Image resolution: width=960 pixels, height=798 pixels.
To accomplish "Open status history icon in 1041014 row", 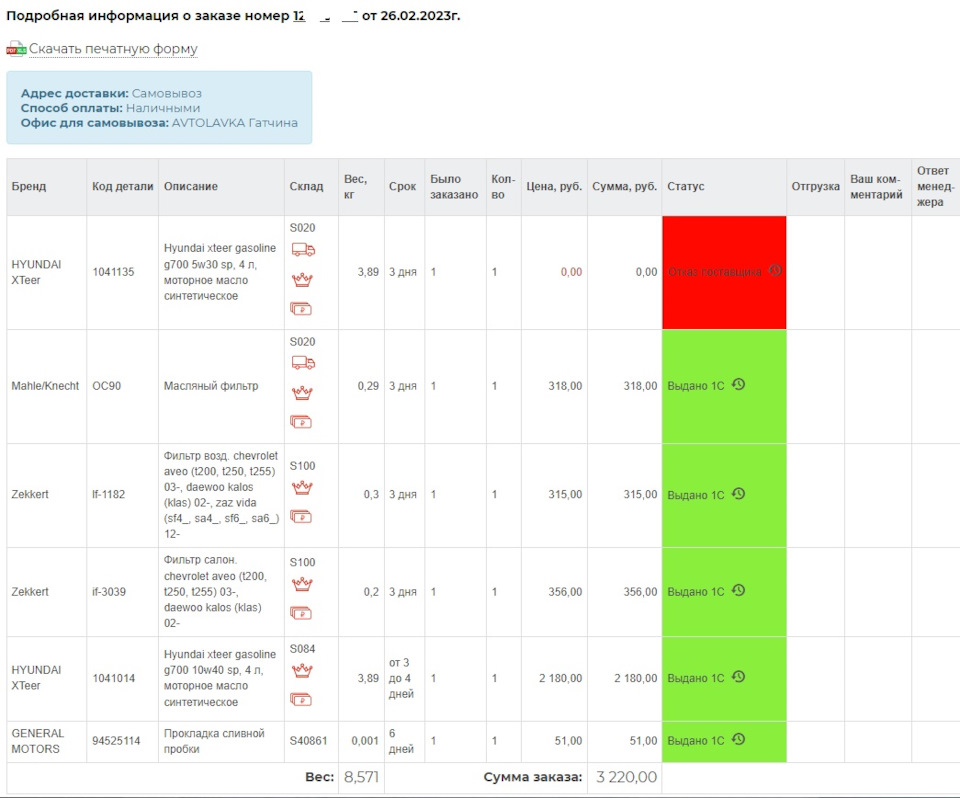I will pyautogui.click(x=738, y=677).
